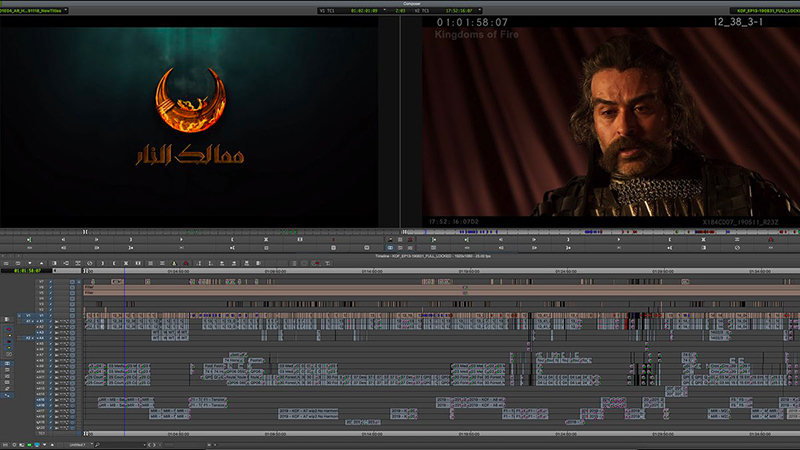This screenshot has height=450, width=800.
Task: Step back one frame in record monitor
Action: [x=501, y=239]
